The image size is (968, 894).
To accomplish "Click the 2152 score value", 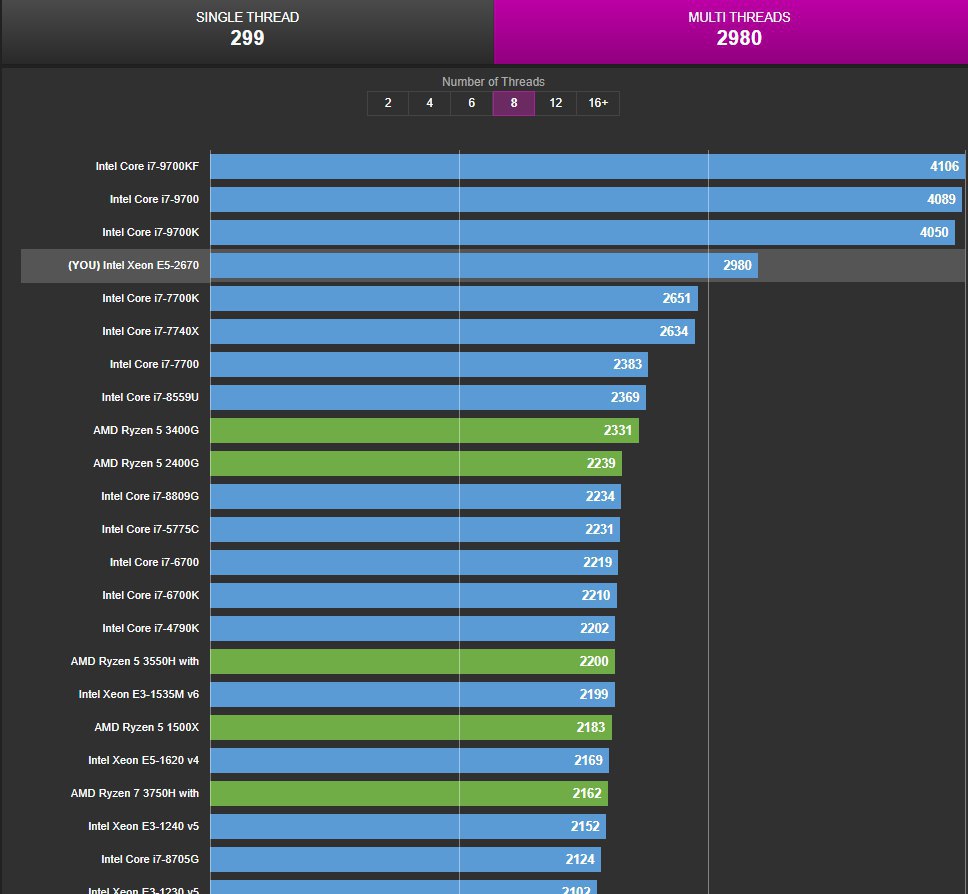I will click(x=585, y=827).
